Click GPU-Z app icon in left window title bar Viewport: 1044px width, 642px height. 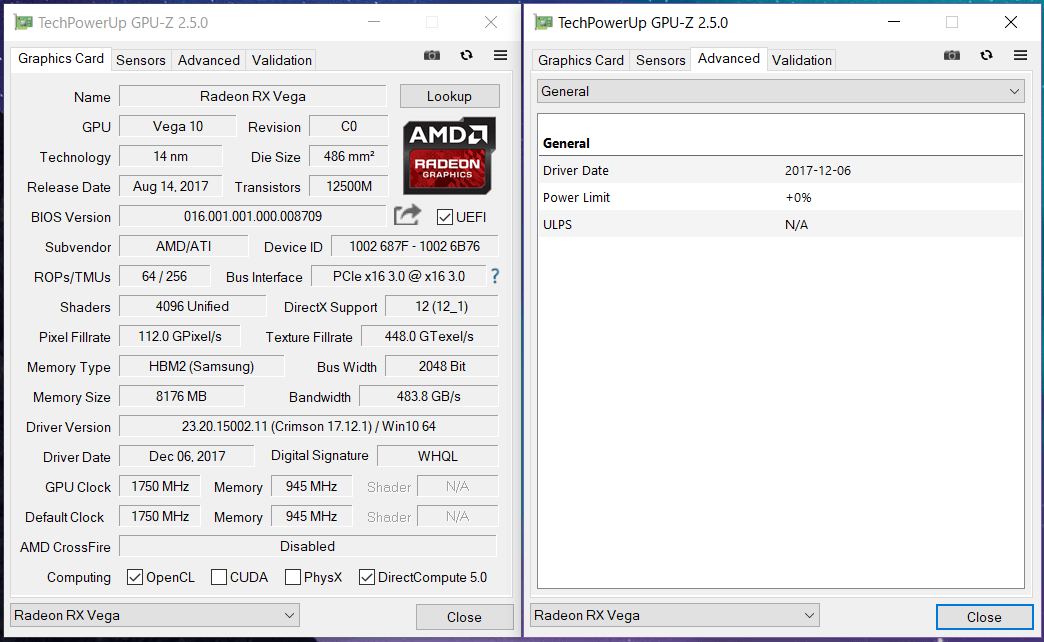(24, 23)
